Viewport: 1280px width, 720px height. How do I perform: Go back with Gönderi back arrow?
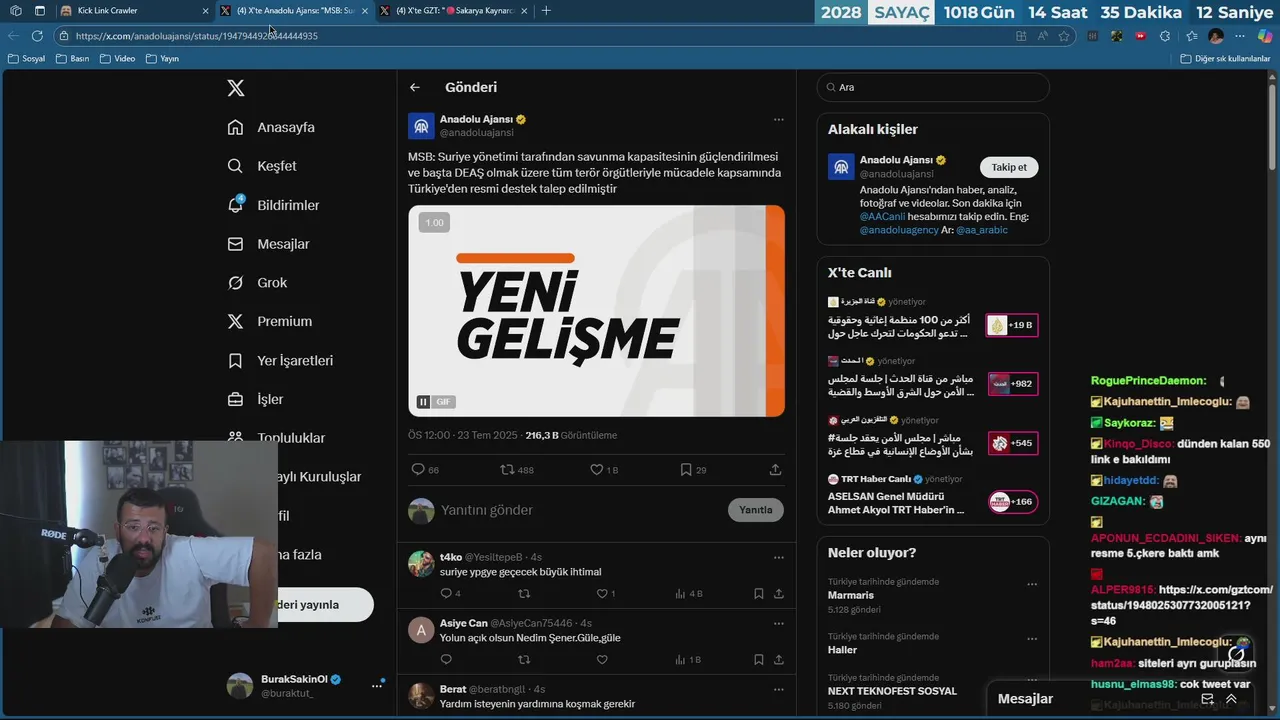(x=415, y=88)
